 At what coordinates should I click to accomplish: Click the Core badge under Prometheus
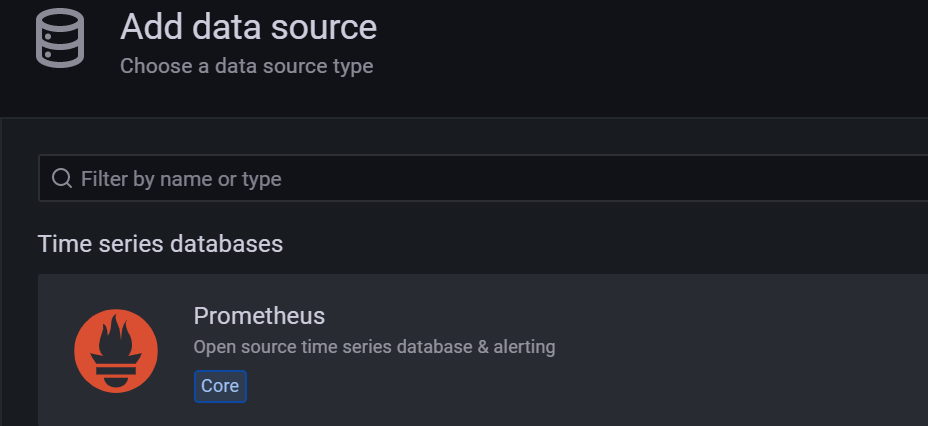click(220, 386)
